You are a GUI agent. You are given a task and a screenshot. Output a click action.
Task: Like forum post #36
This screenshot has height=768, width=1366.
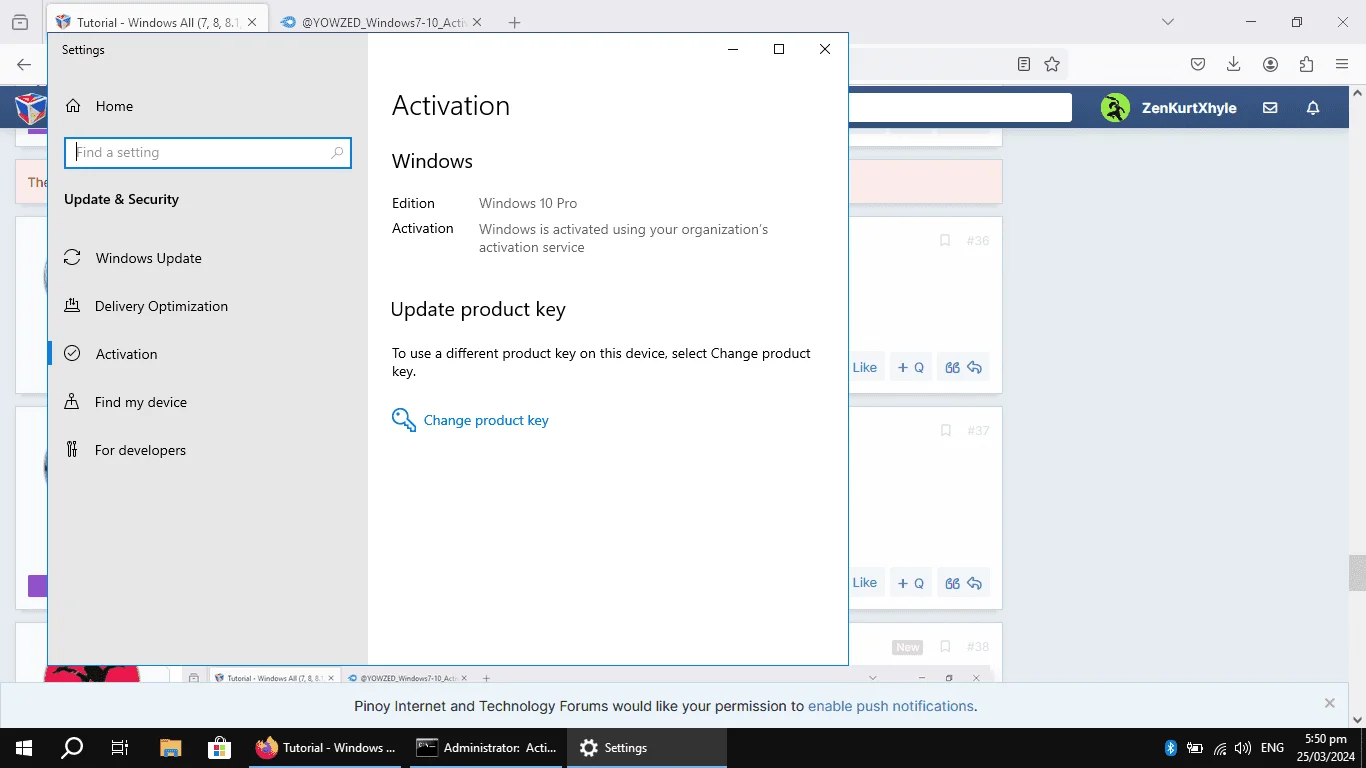coord(865,367)
